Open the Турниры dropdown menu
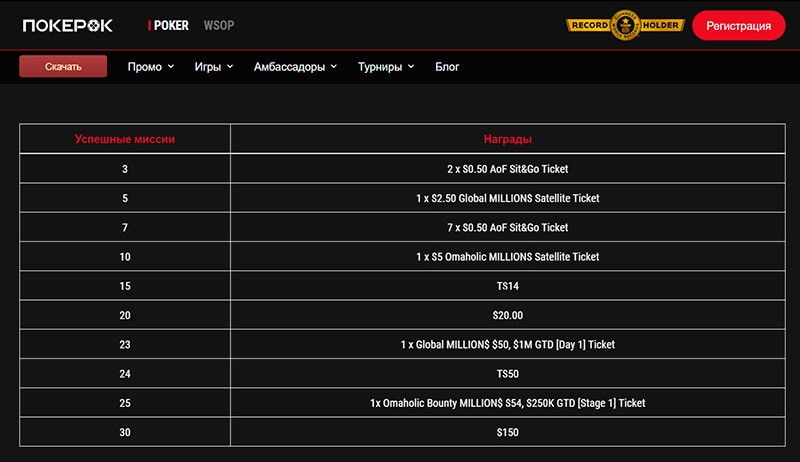The width and height of the screenshot is (800, 462). 386,67
